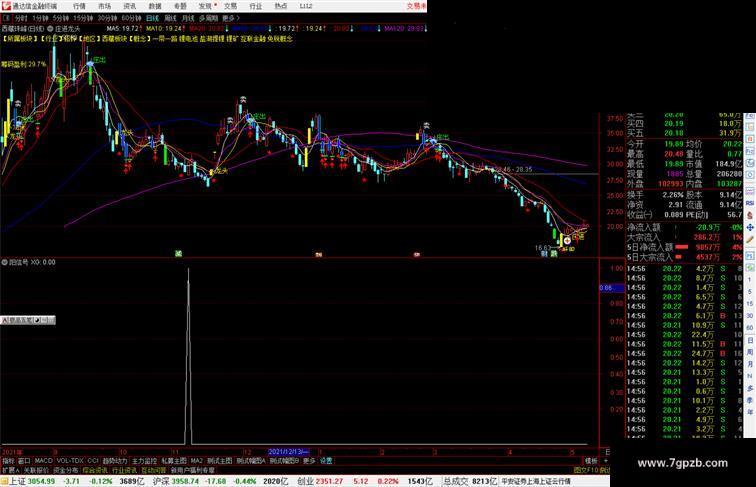Select the 30 minute shortcut in right sidebar
Screen dimensions: 756x487
[x=750, y=316]
